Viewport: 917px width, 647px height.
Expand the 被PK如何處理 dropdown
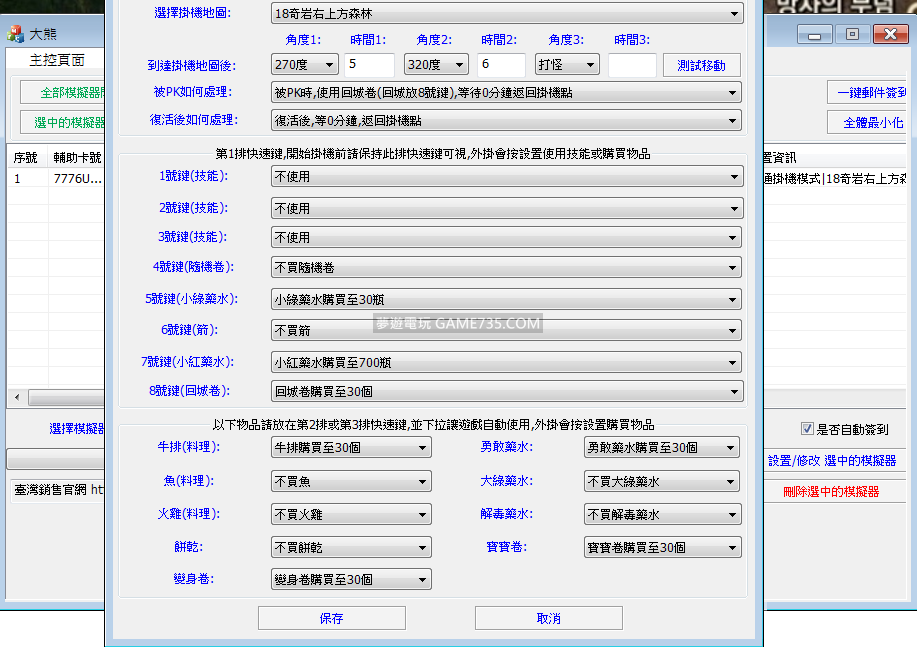(507, 93)
